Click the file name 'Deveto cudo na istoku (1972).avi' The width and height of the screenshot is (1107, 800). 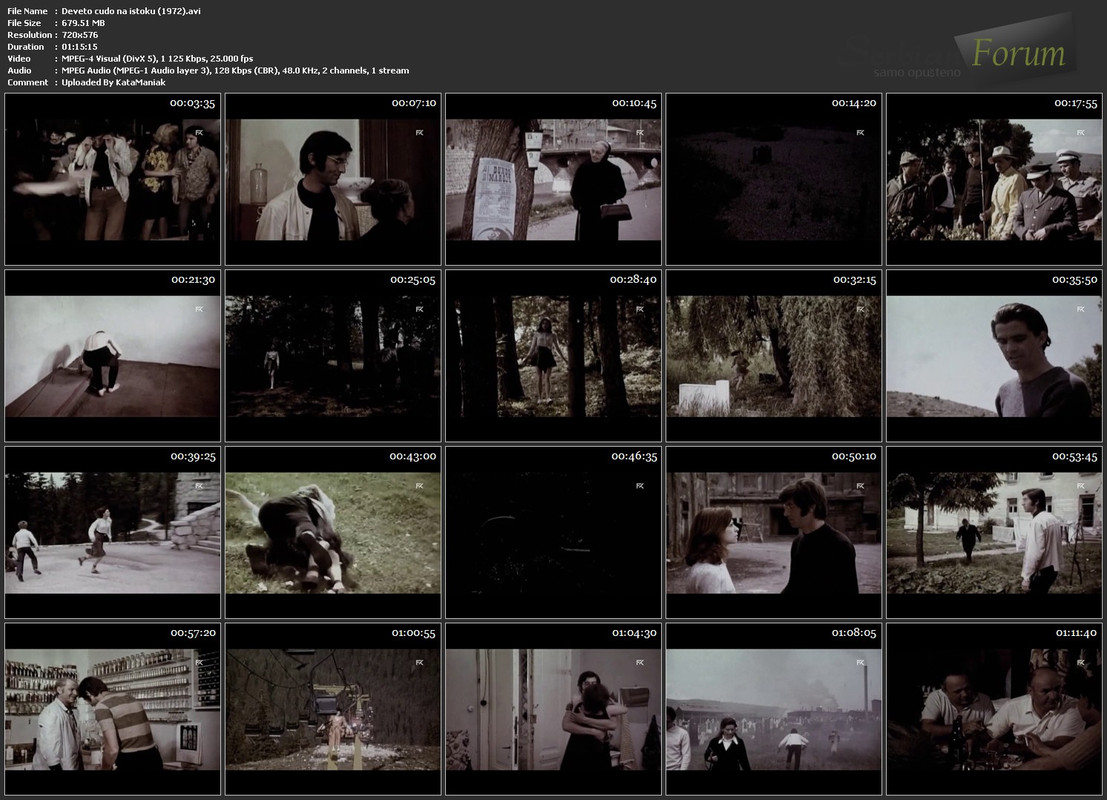point(131,11)
